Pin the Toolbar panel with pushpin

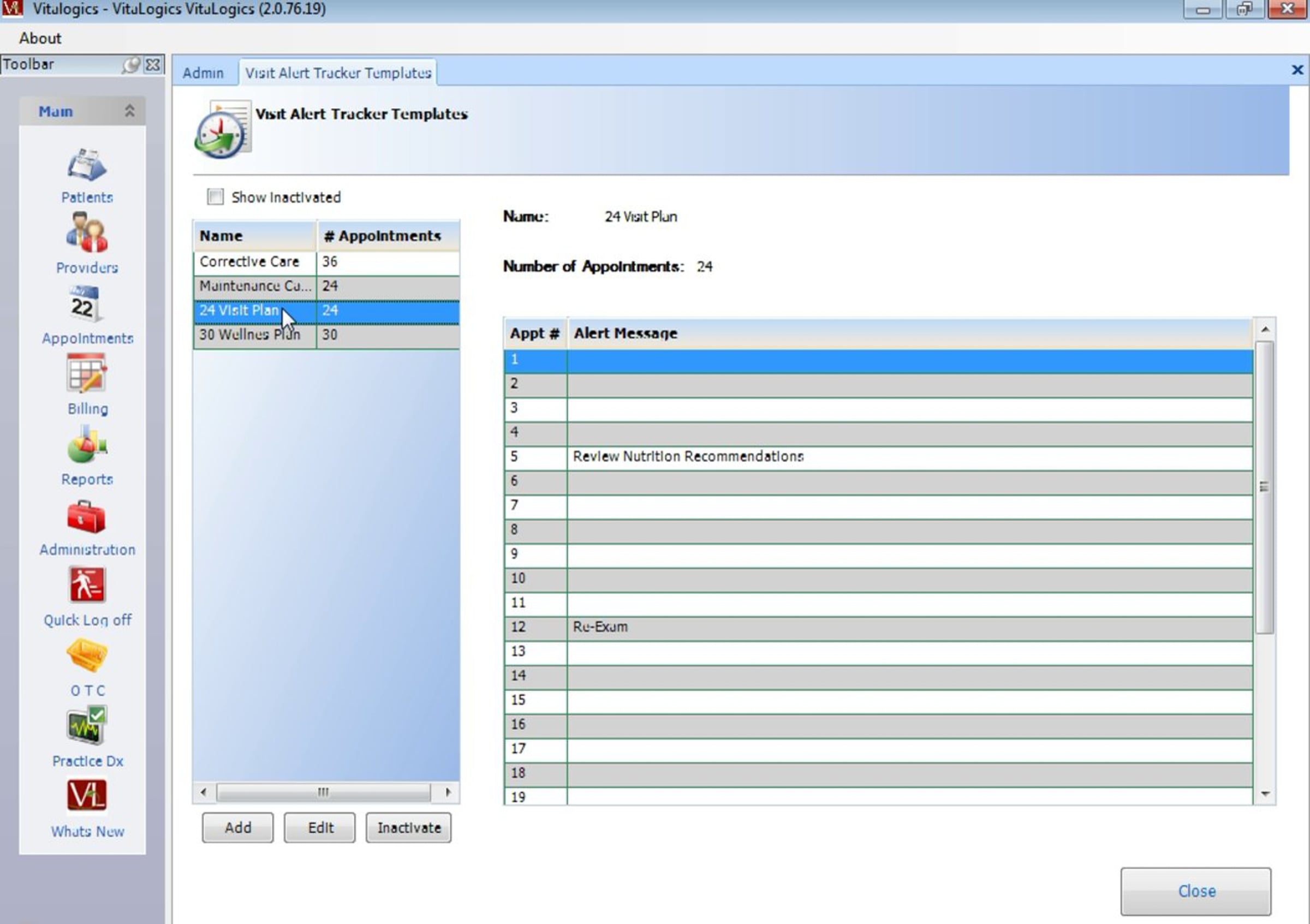pyautogui.click(x=130, y=65)
